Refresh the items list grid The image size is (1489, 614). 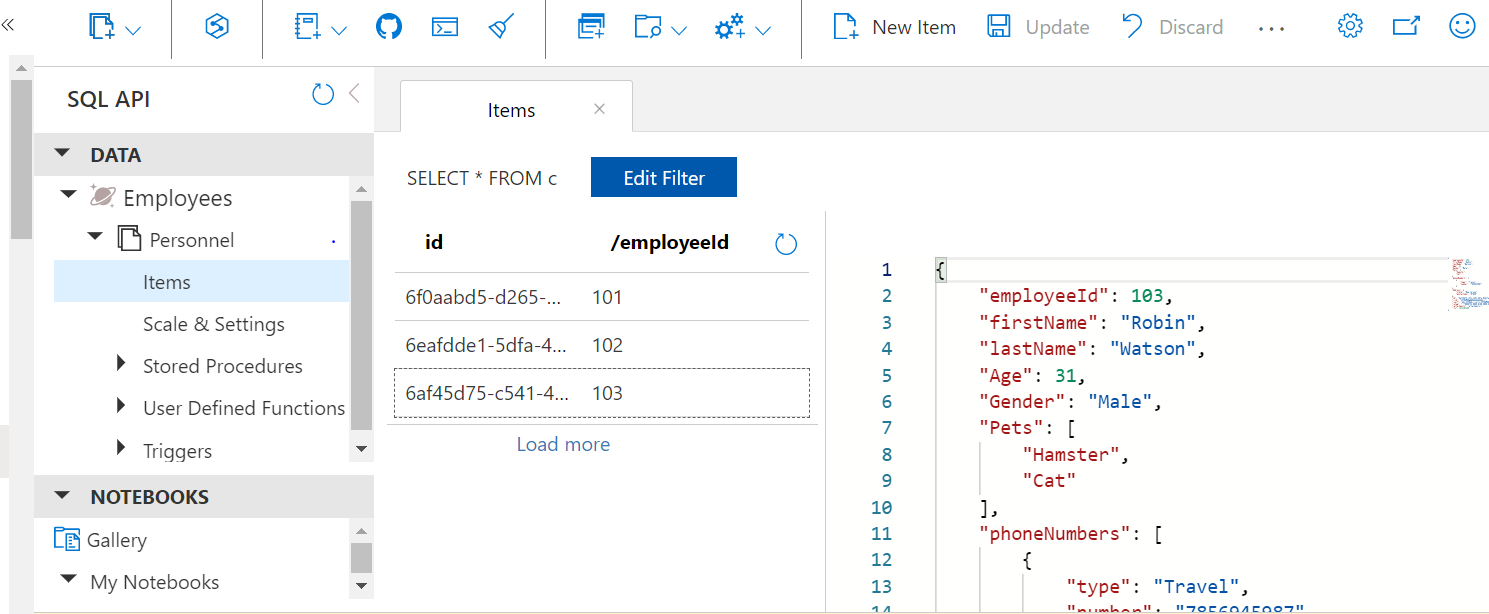(x=786, y=244)
